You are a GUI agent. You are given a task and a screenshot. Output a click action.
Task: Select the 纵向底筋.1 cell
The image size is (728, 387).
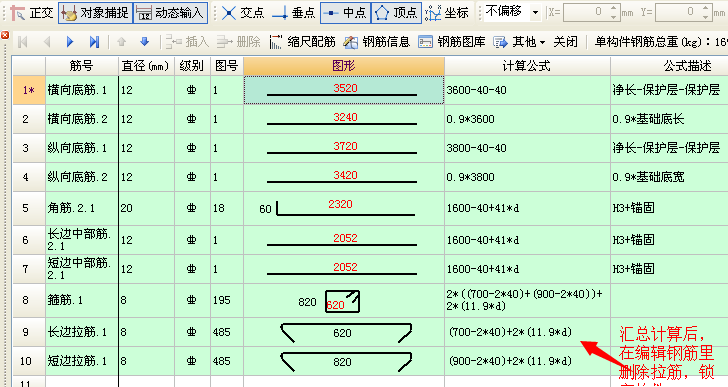(x=82, y=148)
